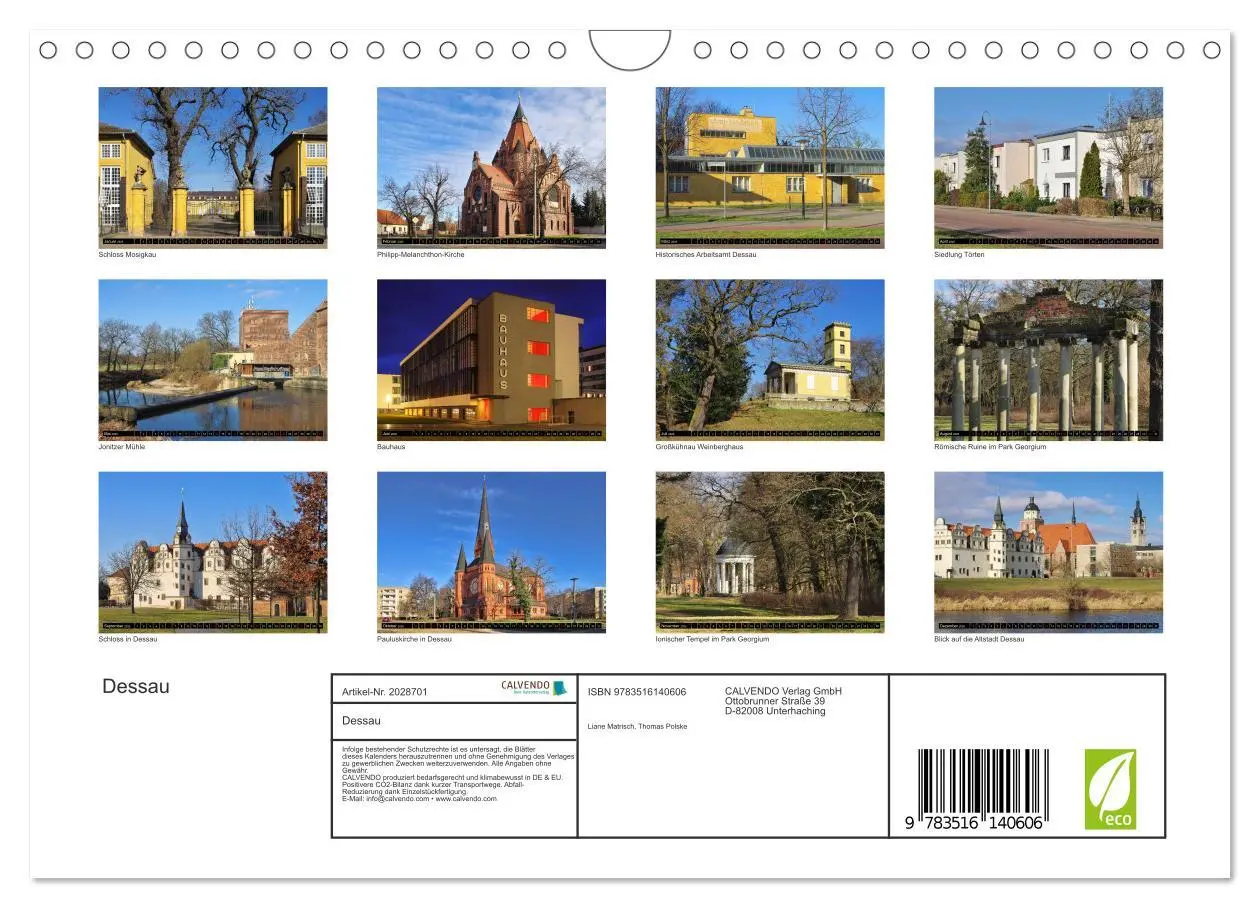Toggle the Pauluskirche in Dessau date strip
This screenshot has width=1260, height=908.
[492, 627]
